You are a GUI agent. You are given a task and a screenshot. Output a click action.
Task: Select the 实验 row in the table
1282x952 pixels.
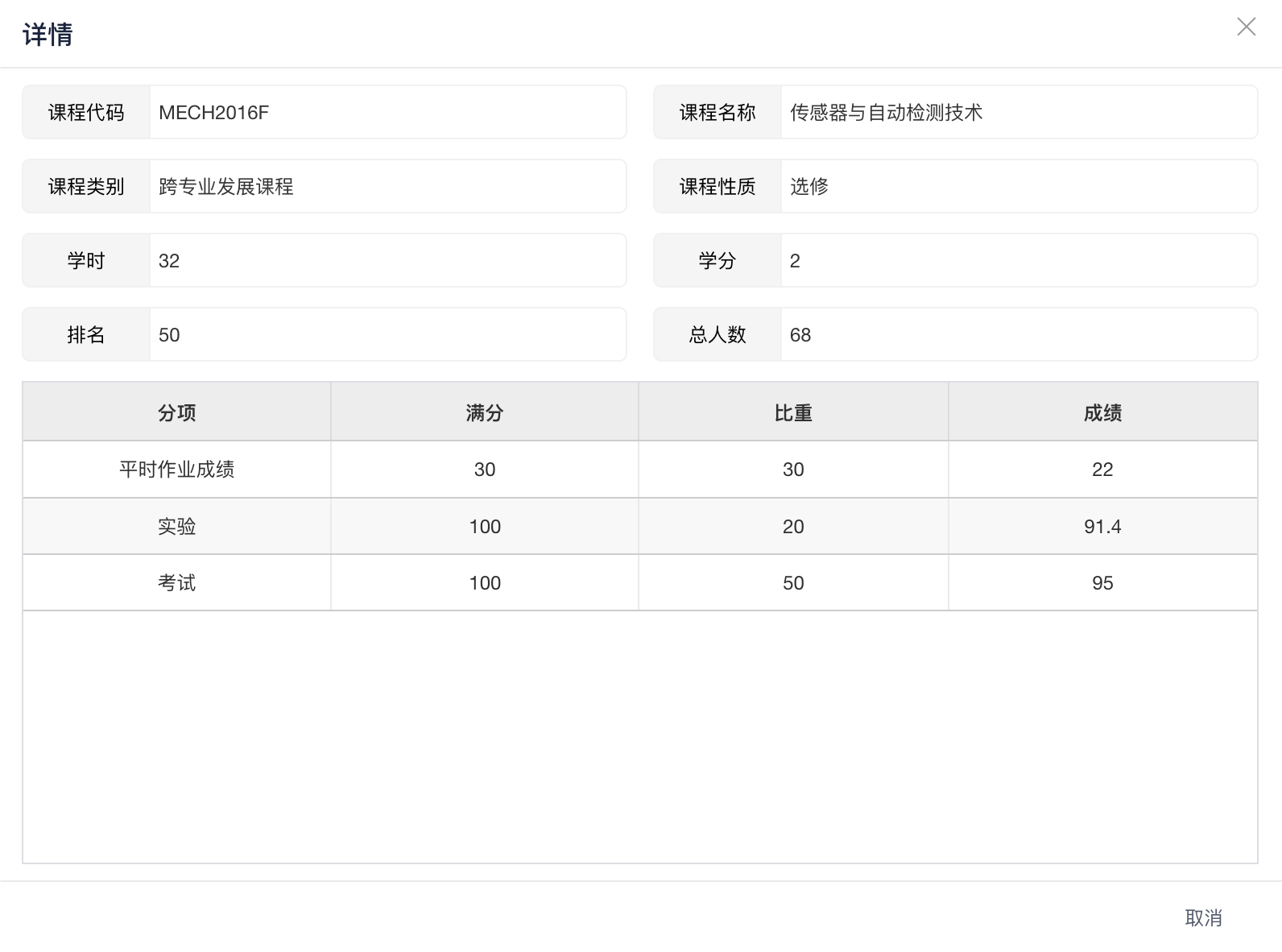(176, 527)
